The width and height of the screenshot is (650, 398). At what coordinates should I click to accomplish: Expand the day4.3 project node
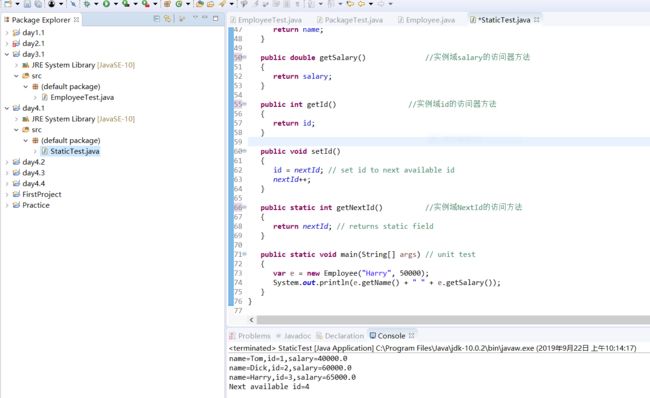7,172
